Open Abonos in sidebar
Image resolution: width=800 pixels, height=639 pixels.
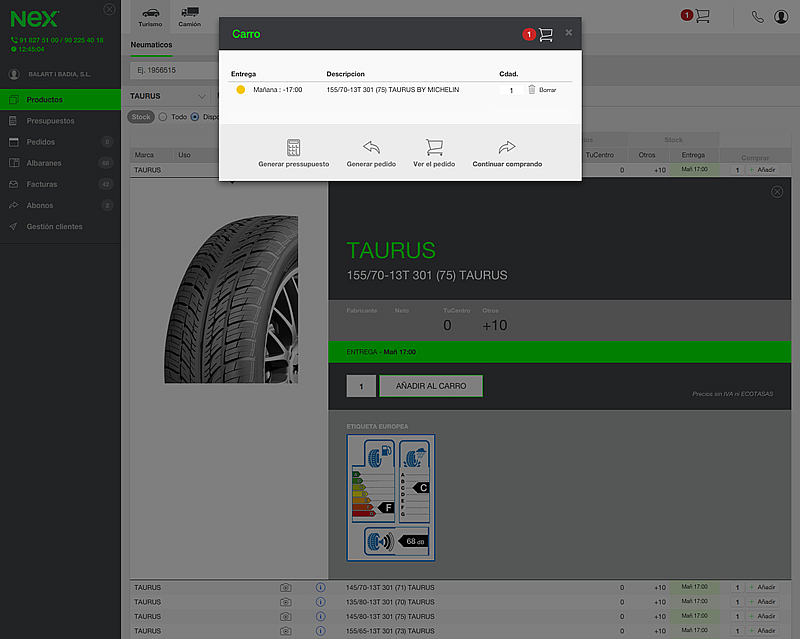(60, 205)
